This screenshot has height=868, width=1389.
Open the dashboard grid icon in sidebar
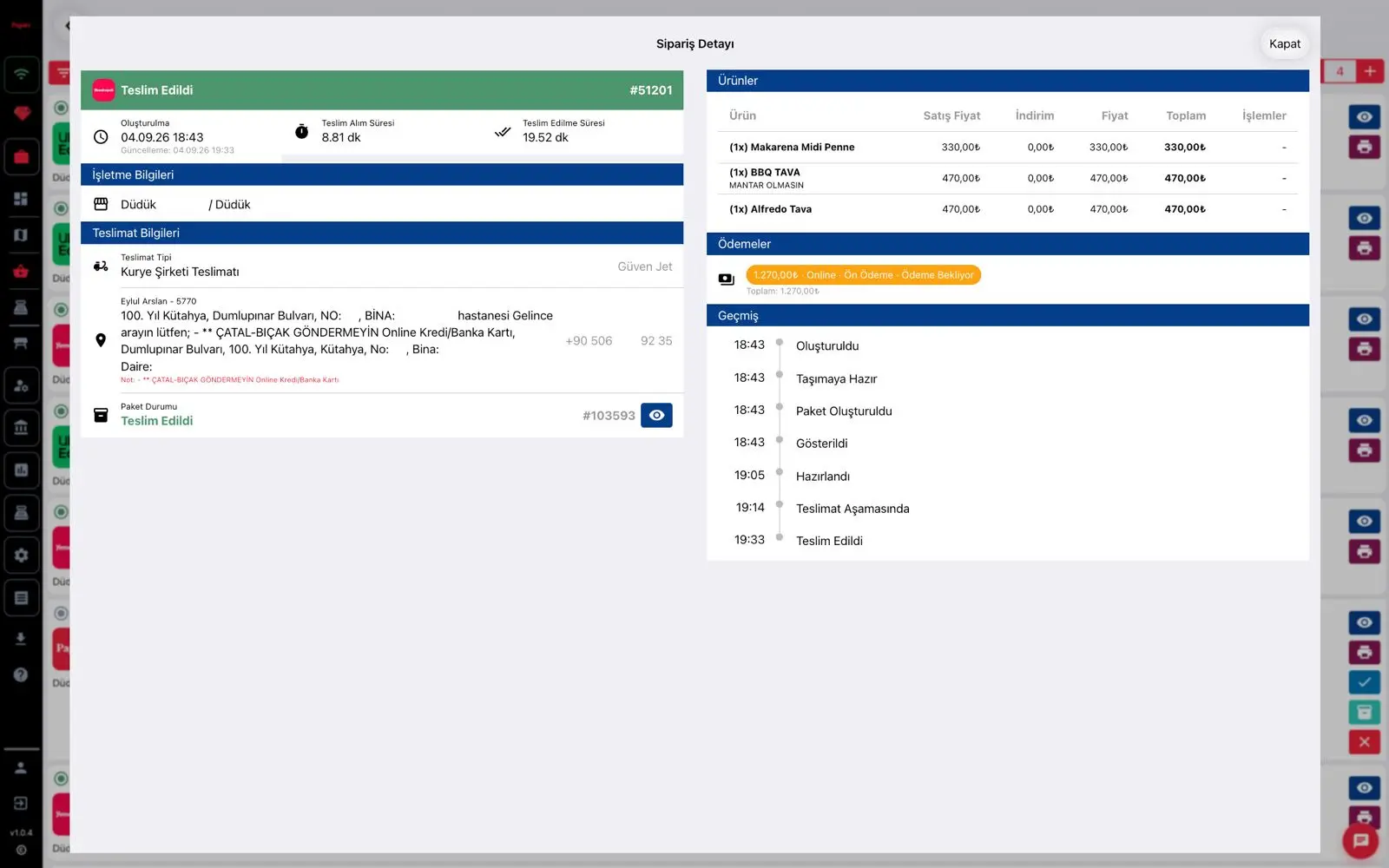coord(21,199)
